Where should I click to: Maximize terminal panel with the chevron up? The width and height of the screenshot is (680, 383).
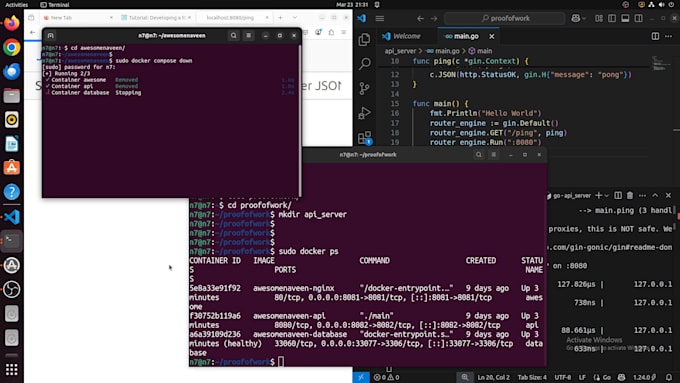coord(655,196)
